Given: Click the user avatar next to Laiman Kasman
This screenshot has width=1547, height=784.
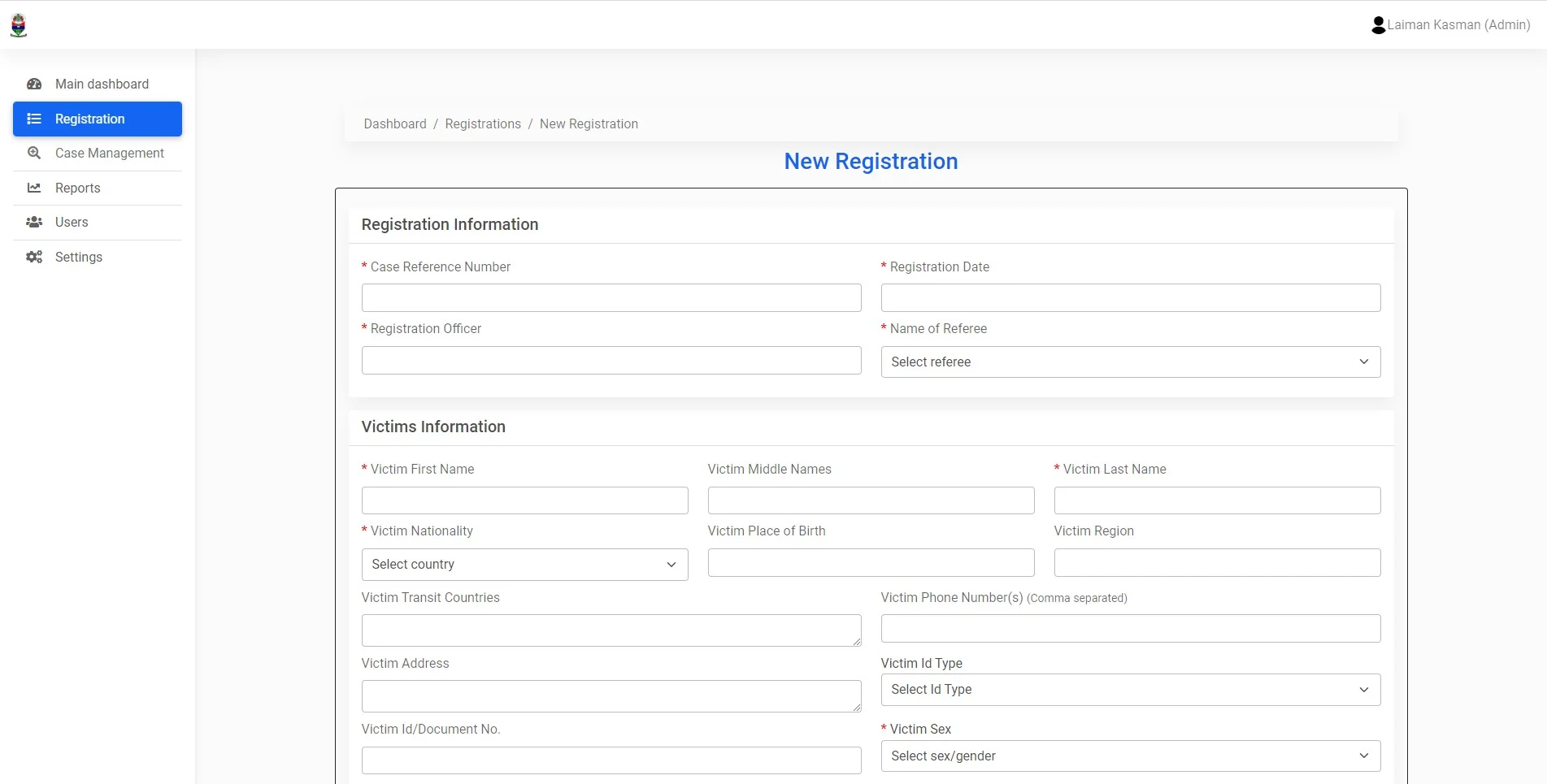Looking at the screenshot, I should [x=1377, y=24].
